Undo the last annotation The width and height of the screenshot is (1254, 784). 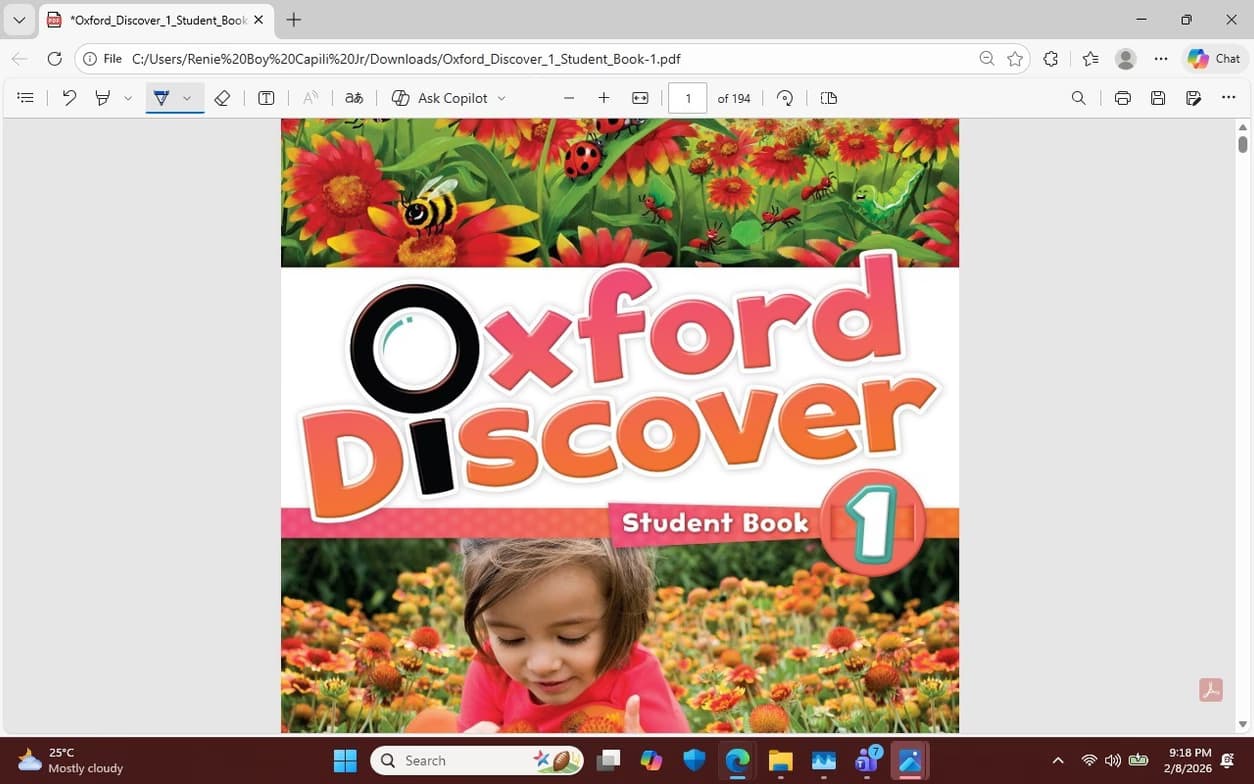pyautogui.click(x=68, y=97)
